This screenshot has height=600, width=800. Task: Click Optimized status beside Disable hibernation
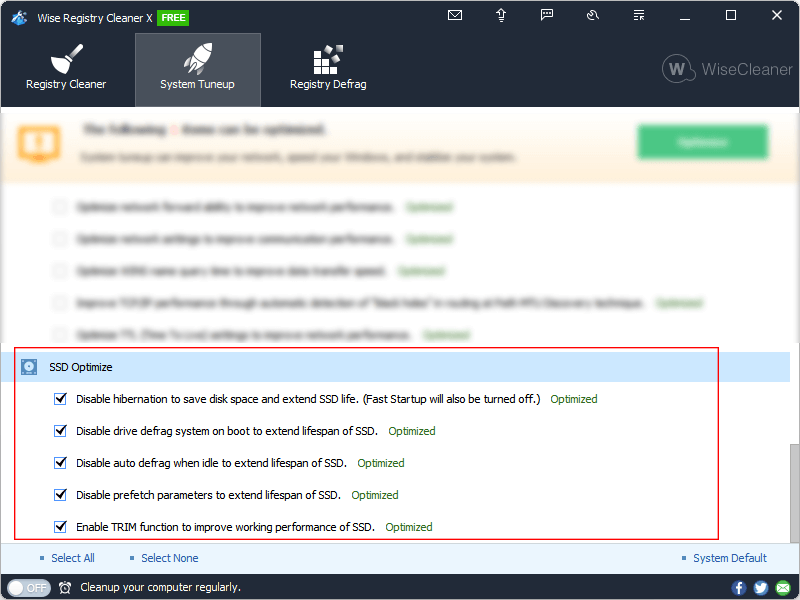(x=574, y=399)
